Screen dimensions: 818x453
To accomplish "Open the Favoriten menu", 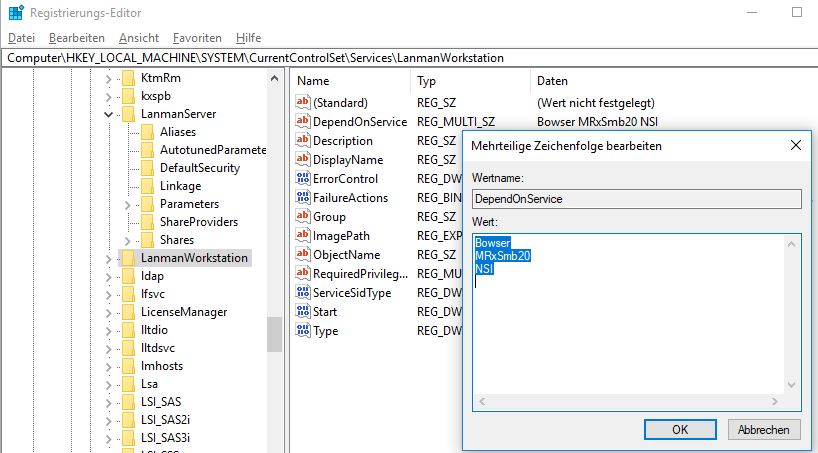I will tap(197, 37).
